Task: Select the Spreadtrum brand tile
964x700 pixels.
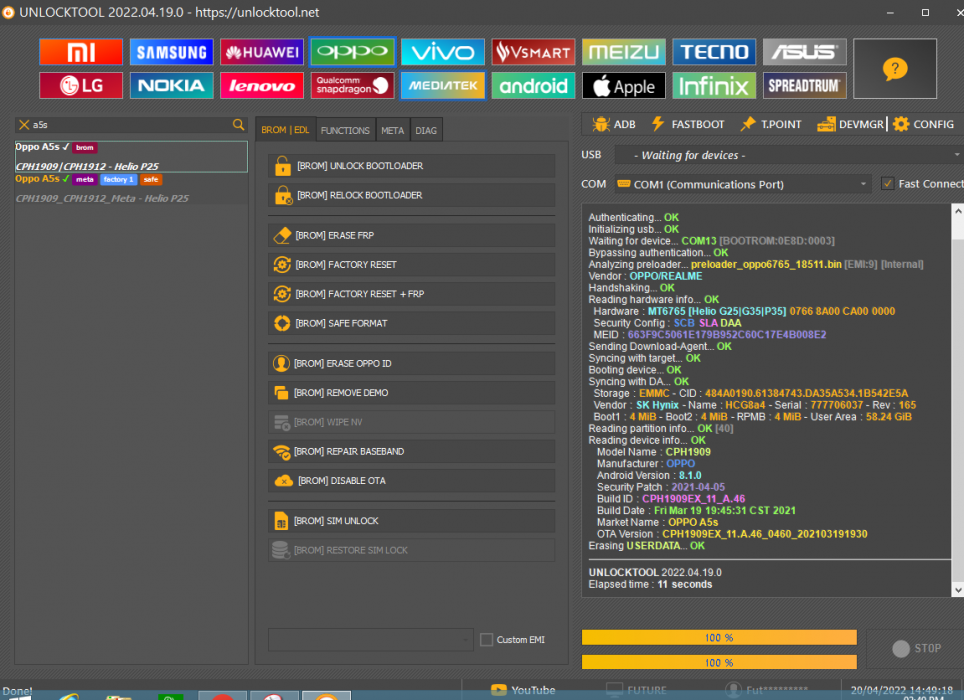Action: pyautogui.click(x=804, y=85)
